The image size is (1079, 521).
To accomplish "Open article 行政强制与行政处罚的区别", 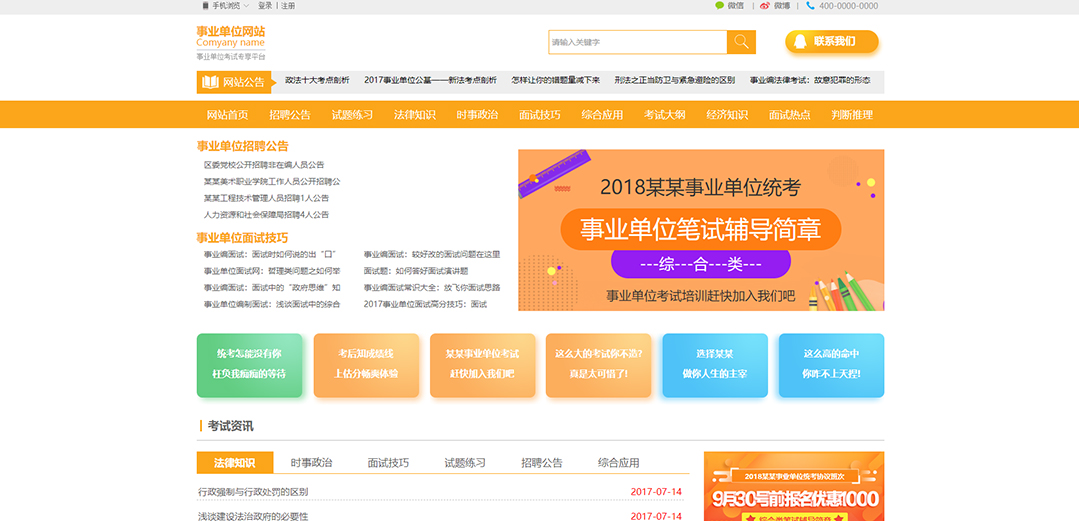I will click(253, 492).
